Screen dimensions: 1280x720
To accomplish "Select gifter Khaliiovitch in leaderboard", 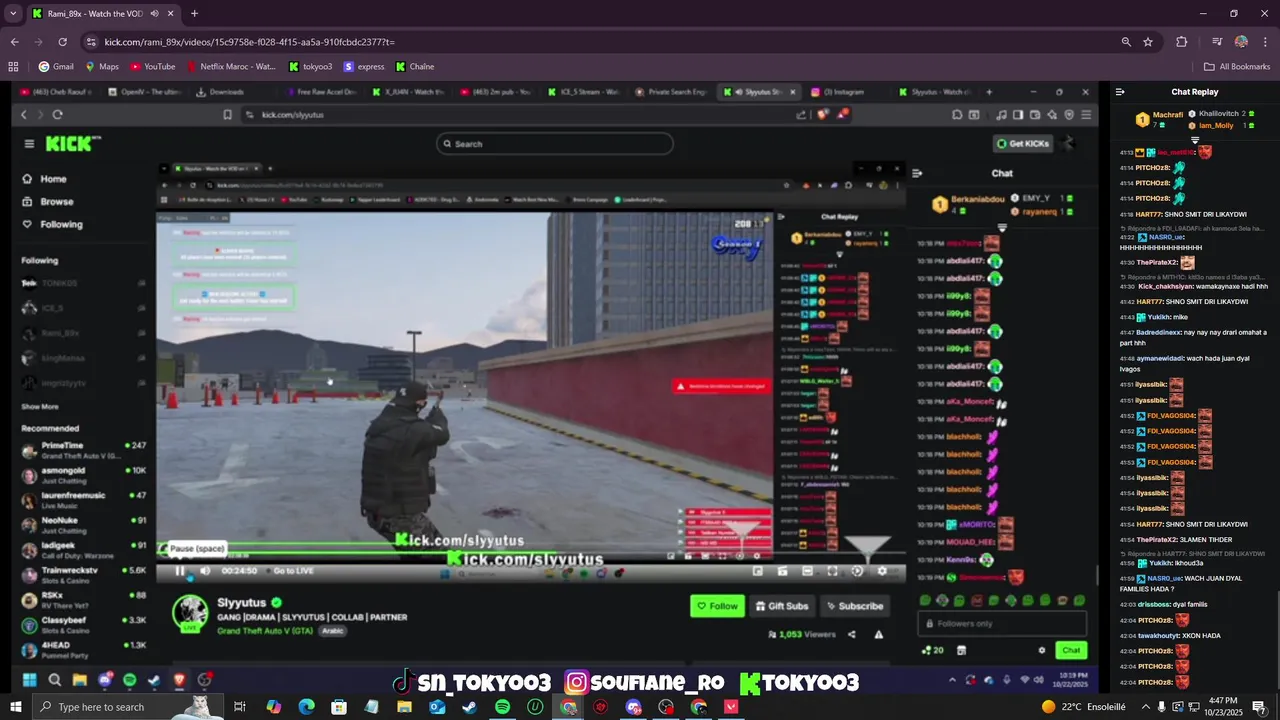I will [x=1219, y=114].
